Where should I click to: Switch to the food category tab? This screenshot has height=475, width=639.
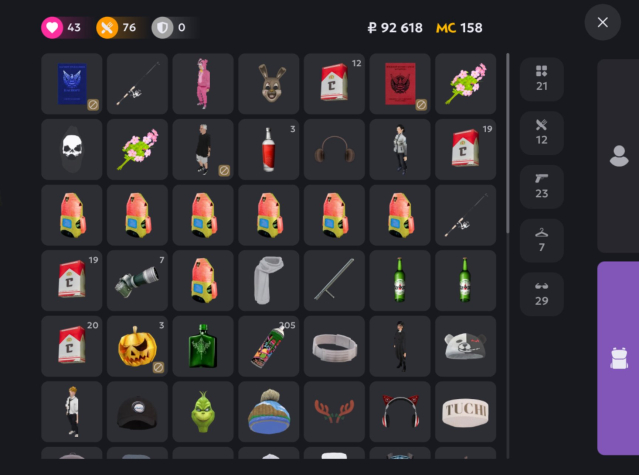point(542,133)
